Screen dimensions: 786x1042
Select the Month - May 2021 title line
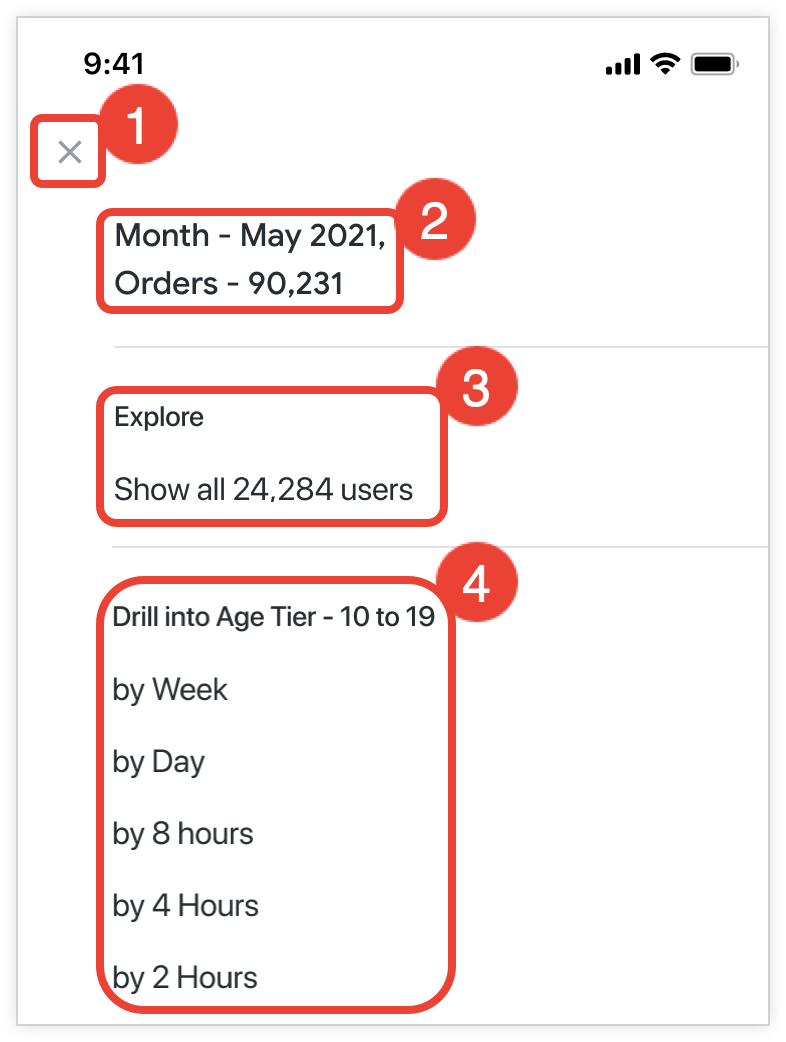250,236
